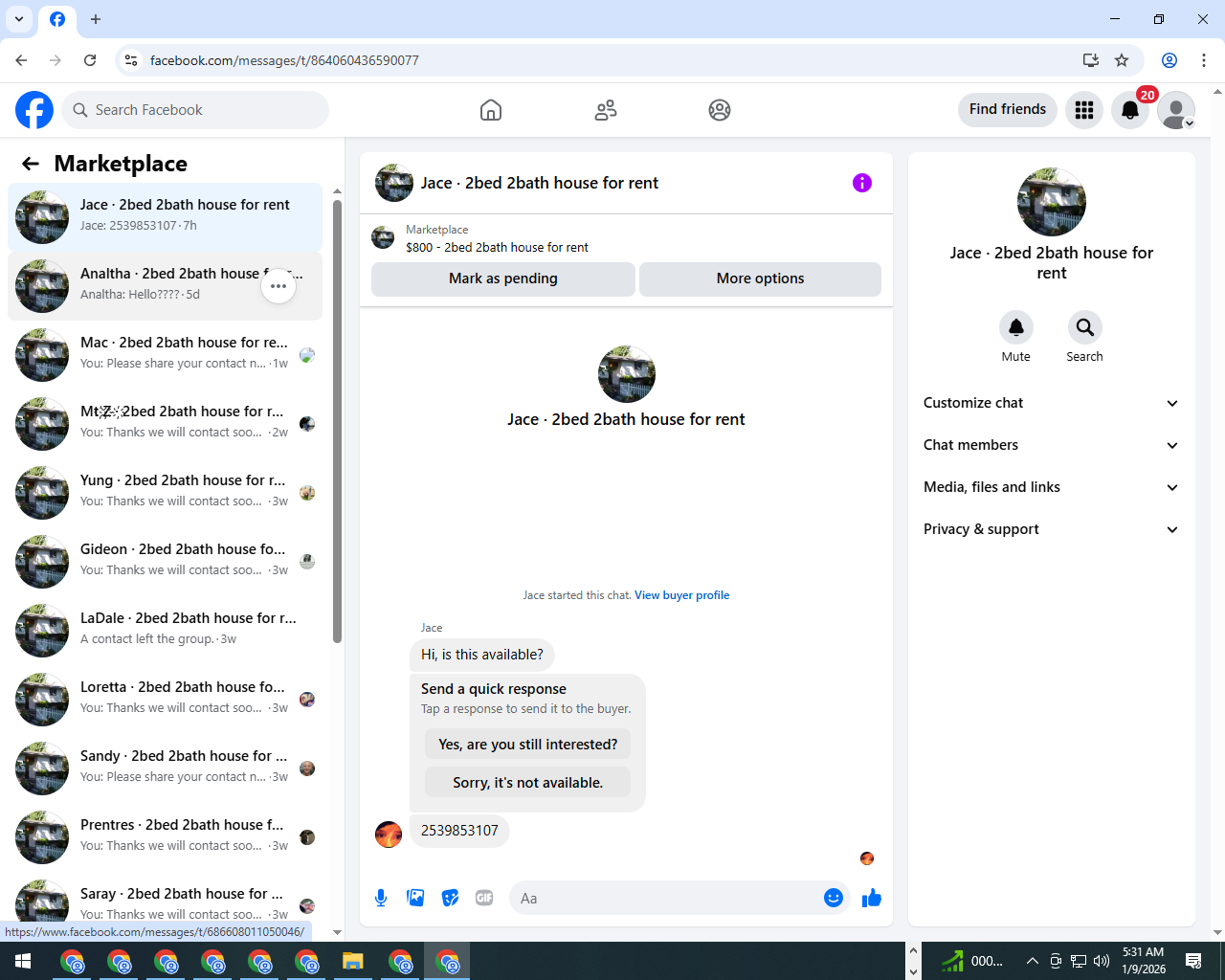Image resolution: width=1225 pixels, height=980 pixels.
Task: Bookmark this page with star icon
Action: [1122, 60]
